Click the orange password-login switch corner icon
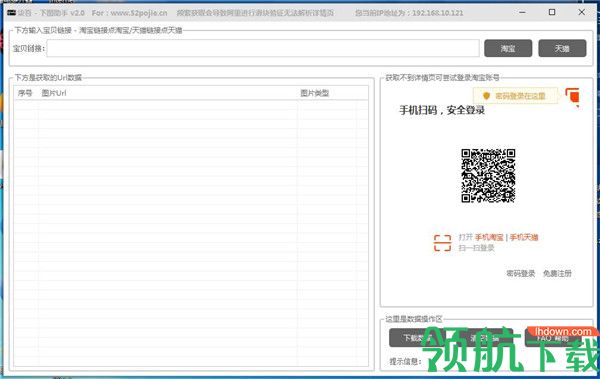 point(572,96)
